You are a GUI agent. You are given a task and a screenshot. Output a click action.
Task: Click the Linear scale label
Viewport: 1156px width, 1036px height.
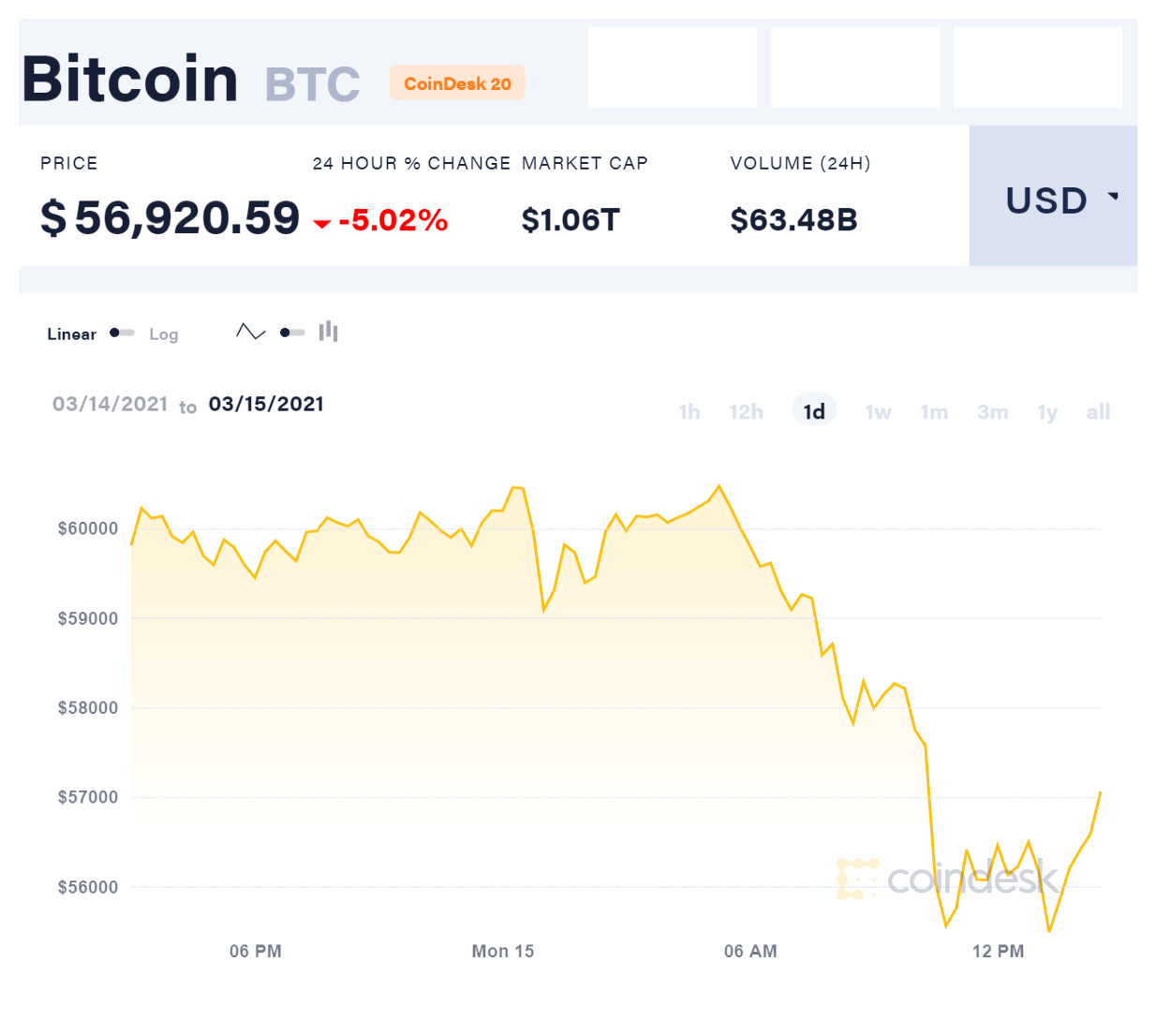click(72, 334)
